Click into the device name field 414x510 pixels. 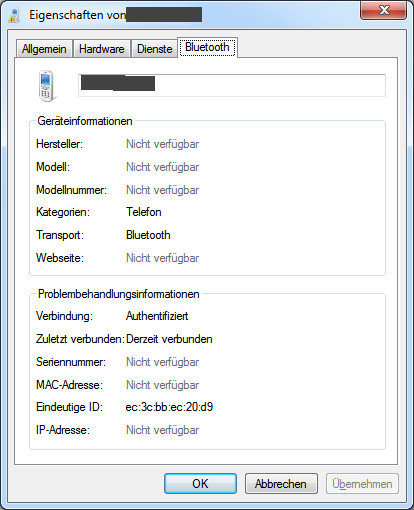pos(232,86)
